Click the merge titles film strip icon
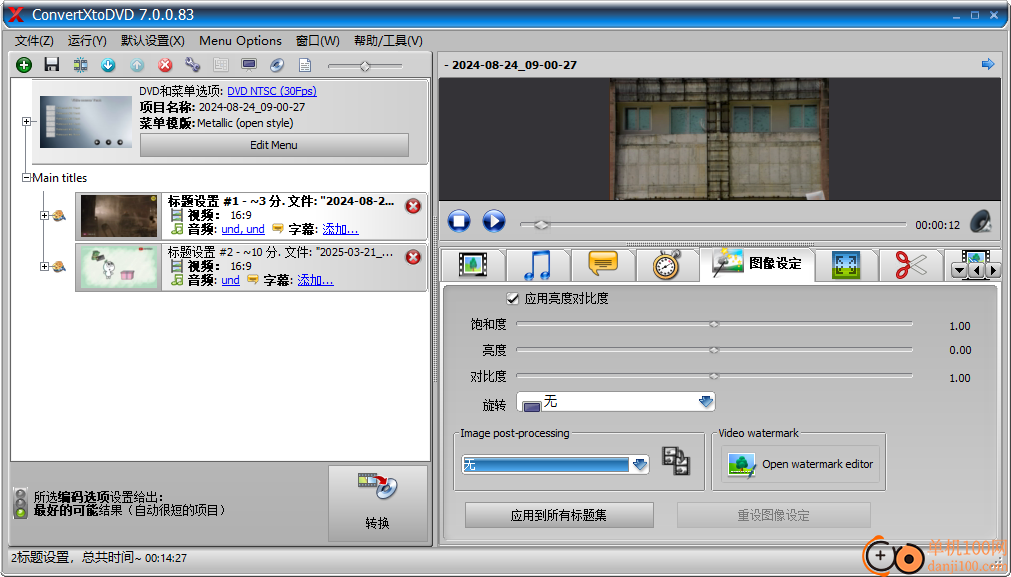The width and height of the screenshot is (1011, 577). coord(80,64)
